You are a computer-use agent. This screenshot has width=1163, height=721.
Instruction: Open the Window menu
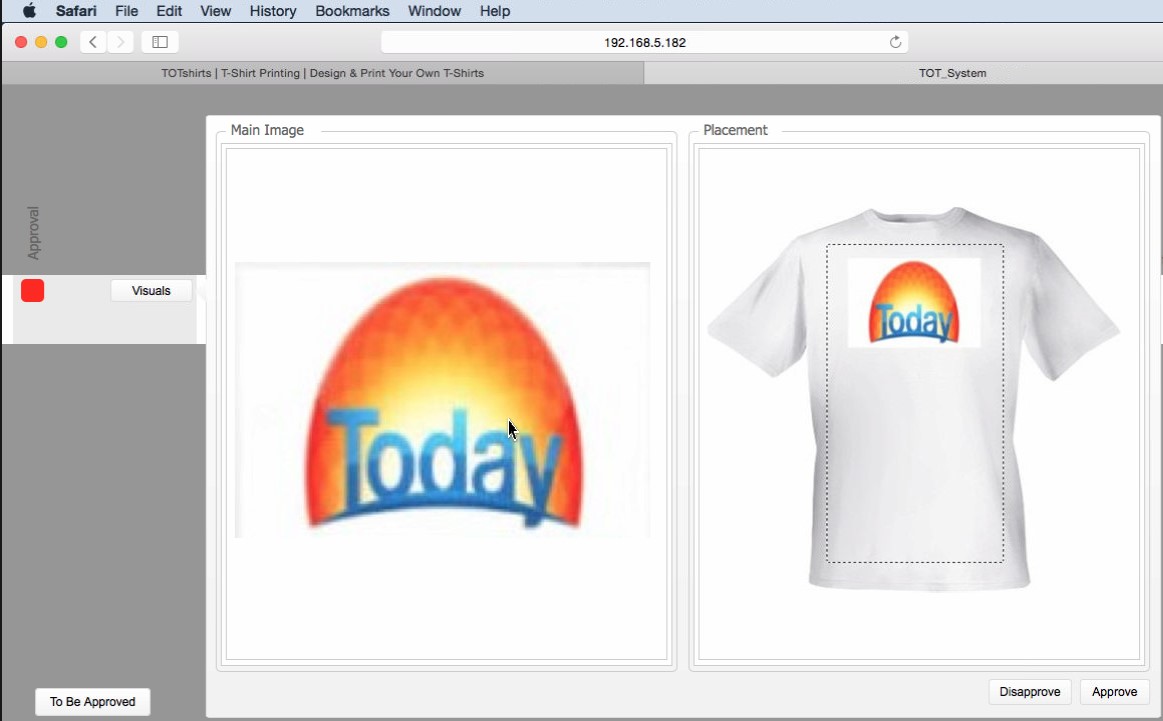(x=435, y=11)
